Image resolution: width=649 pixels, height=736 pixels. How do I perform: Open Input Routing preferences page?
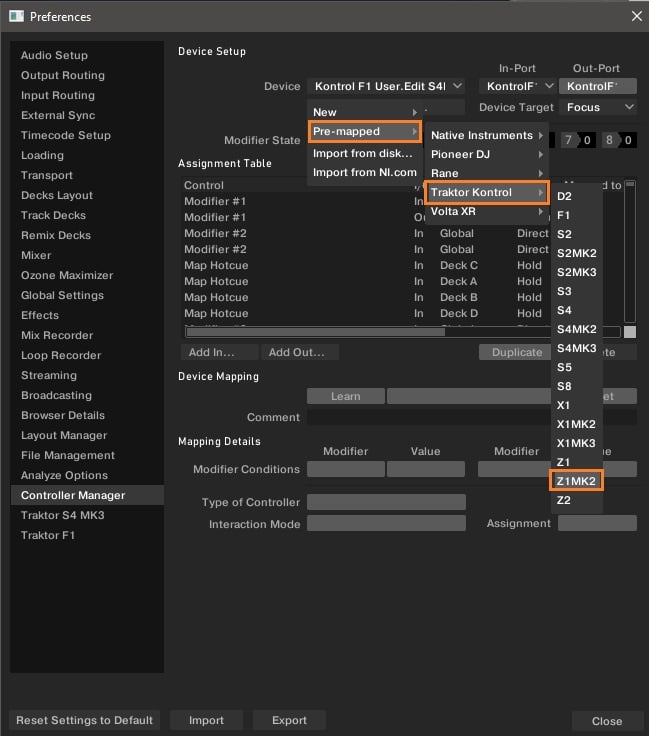tap(87, 95)
